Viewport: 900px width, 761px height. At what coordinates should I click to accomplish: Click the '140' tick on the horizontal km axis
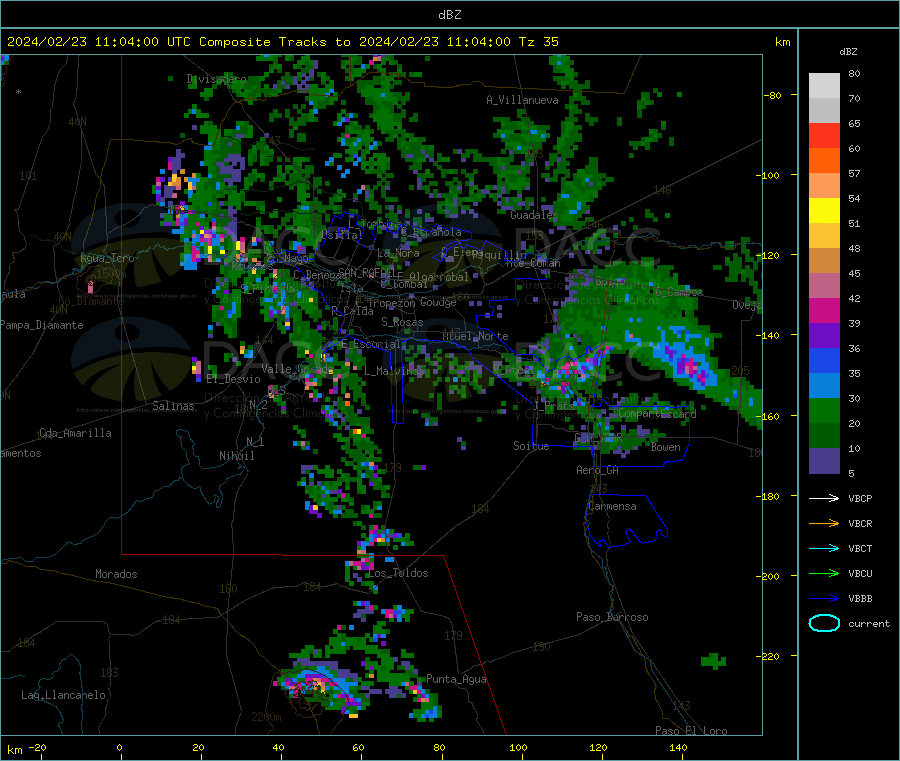678,747
